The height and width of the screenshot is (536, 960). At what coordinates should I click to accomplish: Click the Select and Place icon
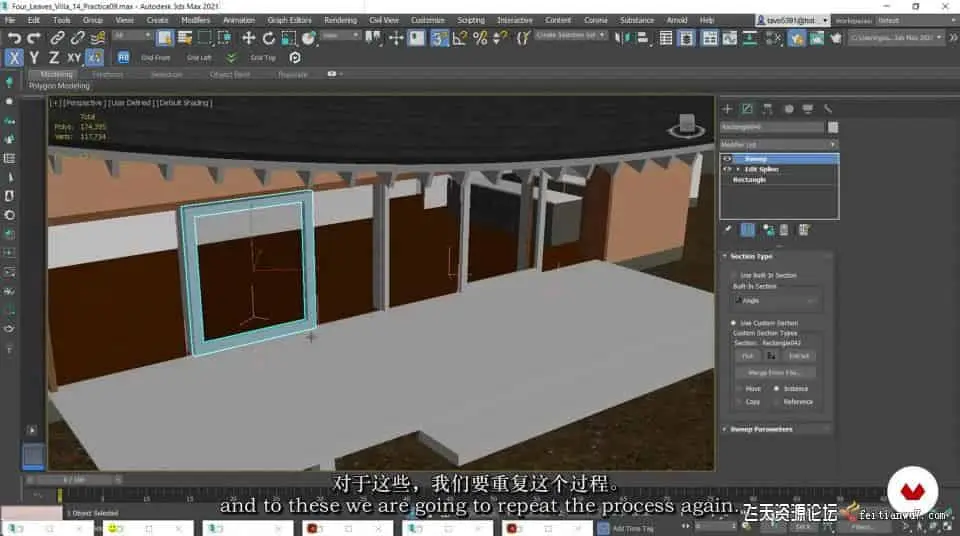[x=309, y=38]
